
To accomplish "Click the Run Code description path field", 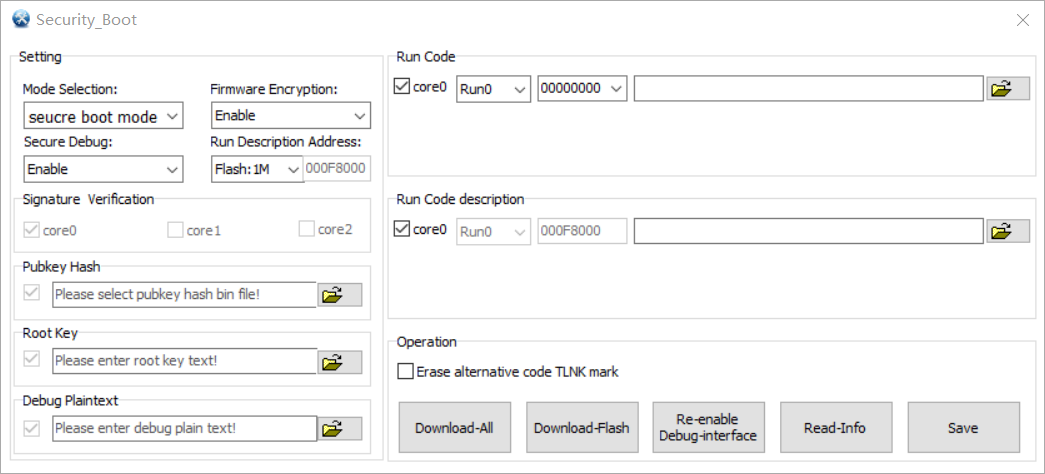I will (808, 231).
